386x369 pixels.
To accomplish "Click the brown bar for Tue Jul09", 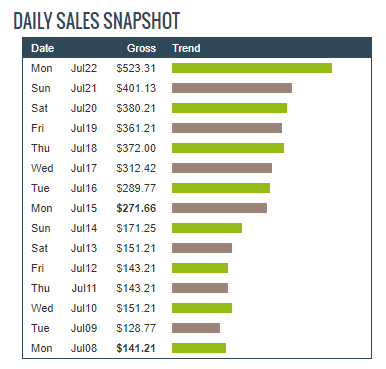I will click(196, 328).
